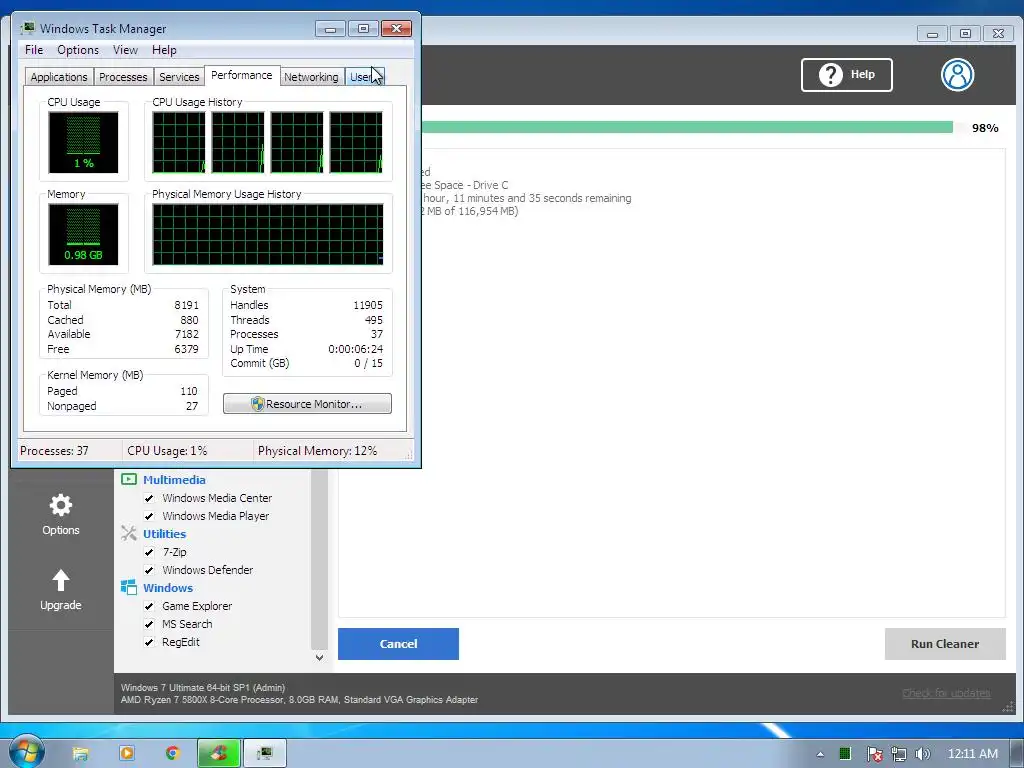Click the '98%' progress percentage text
1024x768 pixels.
pos(985,128)
